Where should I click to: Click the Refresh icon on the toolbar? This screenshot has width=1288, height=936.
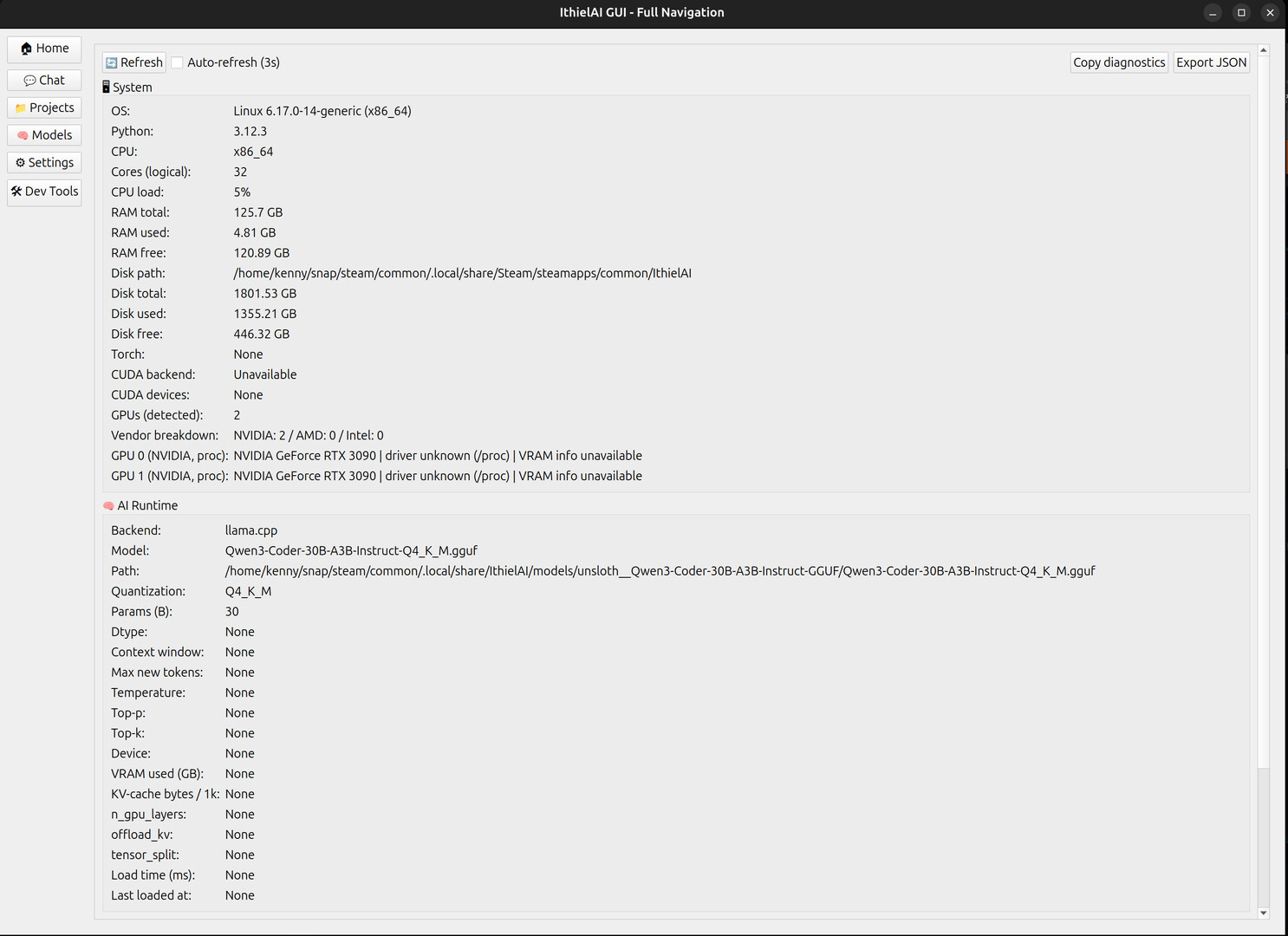pos(111,62)
